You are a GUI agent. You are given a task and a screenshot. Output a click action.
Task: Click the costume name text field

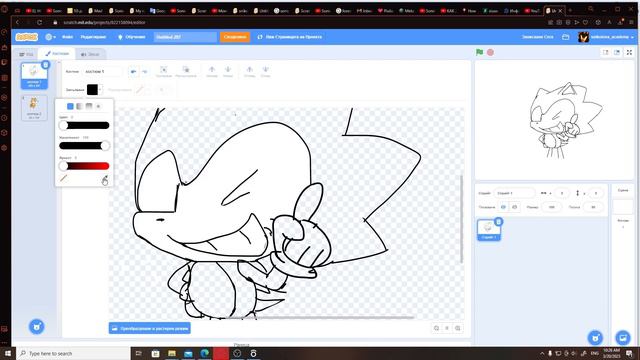tap(102, 71)
